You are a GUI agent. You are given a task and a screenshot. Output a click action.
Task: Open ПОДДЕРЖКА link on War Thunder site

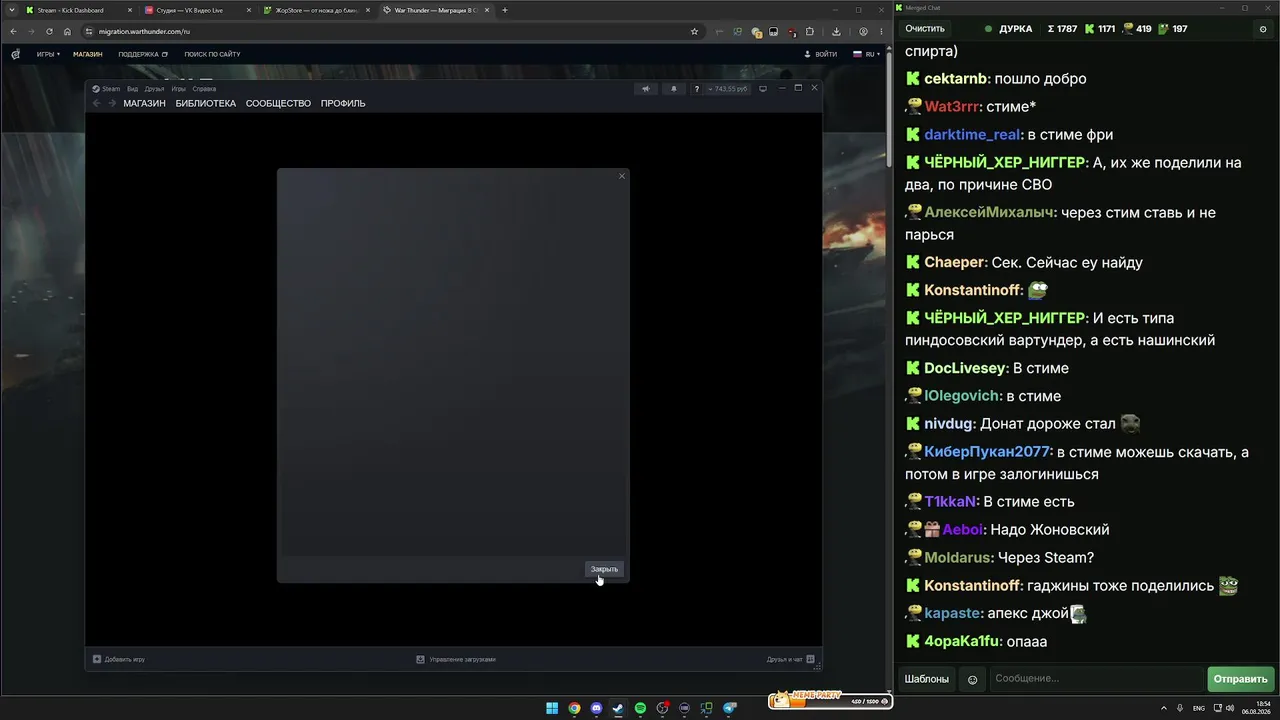pos(143,54)
